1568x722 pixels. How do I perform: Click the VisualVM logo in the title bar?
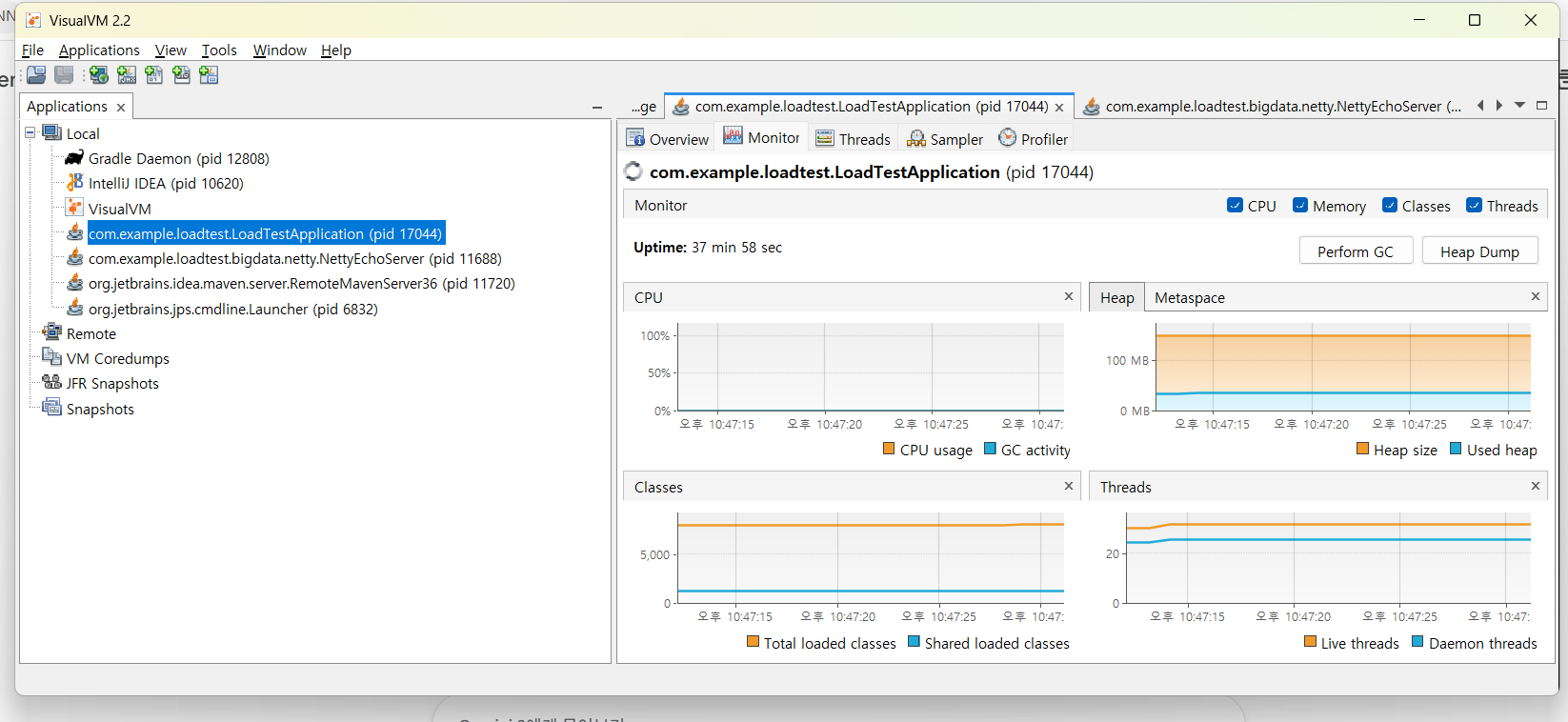point(33,20)
